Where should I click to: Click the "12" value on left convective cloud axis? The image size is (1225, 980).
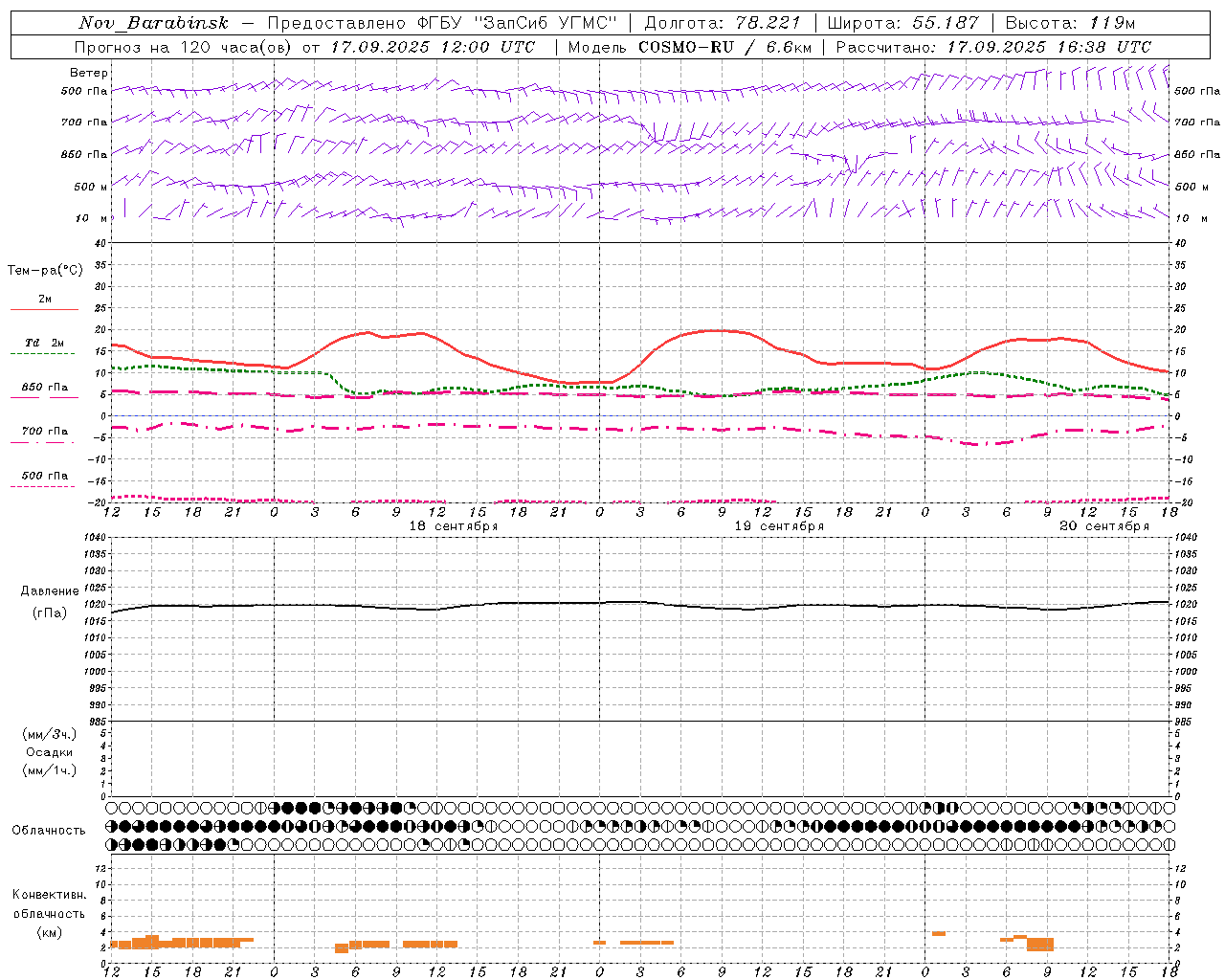100,868
